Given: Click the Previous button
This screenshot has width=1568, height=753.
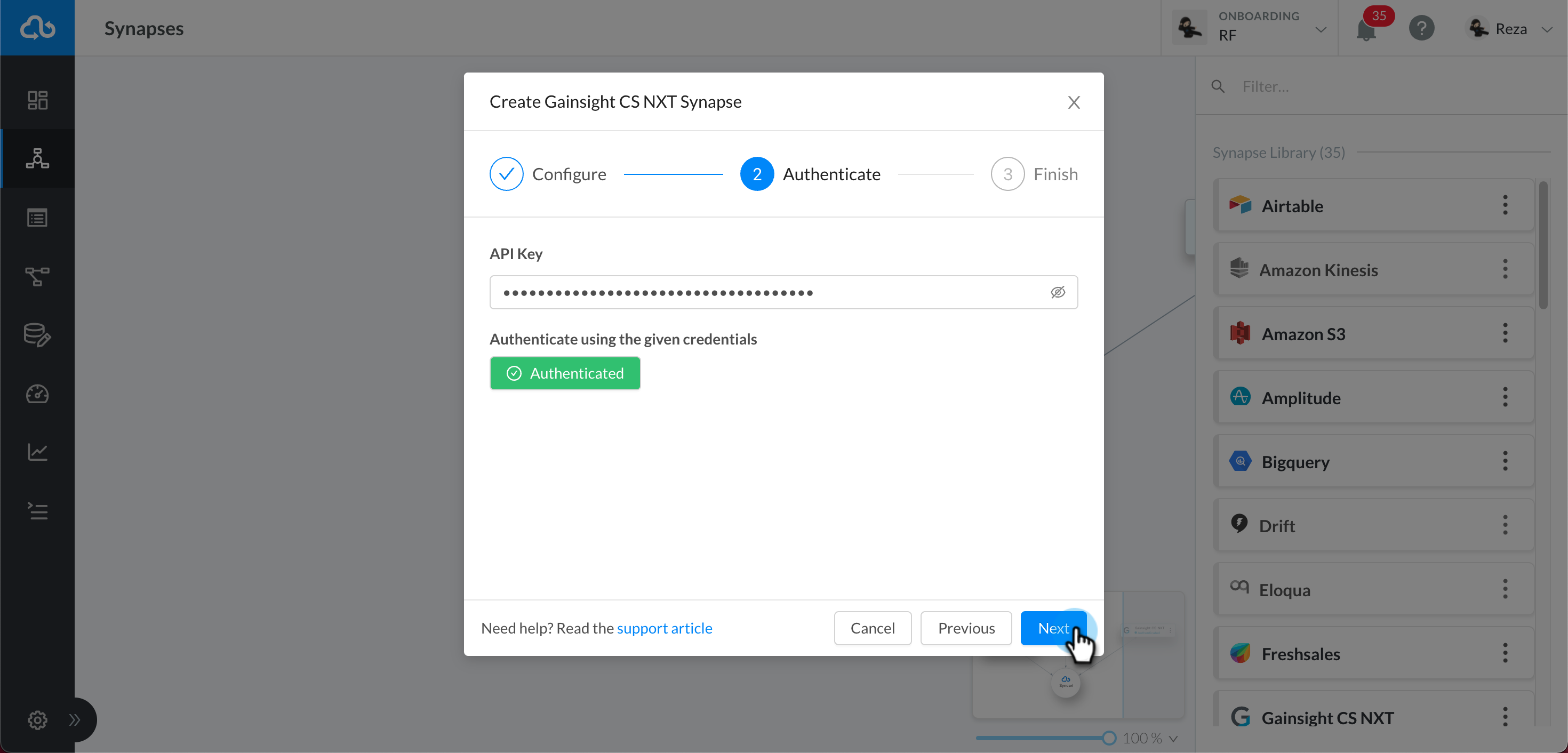Looking at the screenshot, I should (x=966, y=628).
